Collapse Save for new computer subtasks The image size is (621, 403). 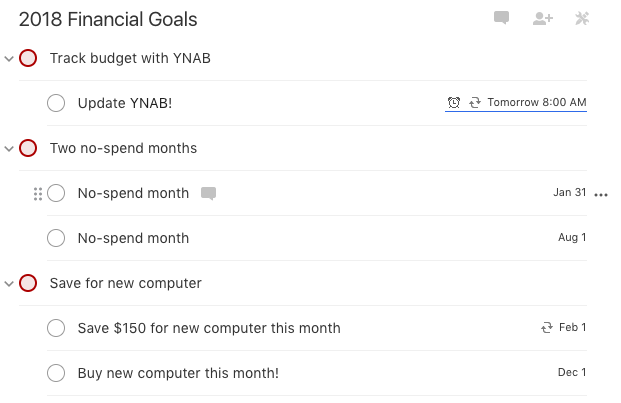(x=9, y=284)
